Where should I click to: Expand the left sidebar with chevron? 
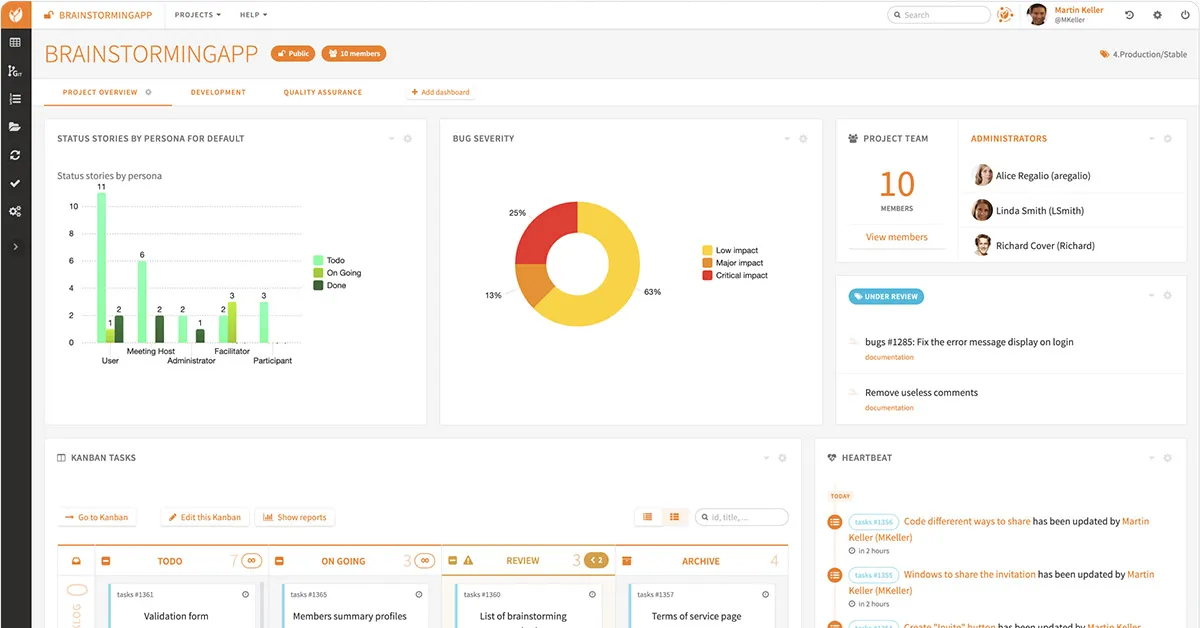click(x=15, y=247)
